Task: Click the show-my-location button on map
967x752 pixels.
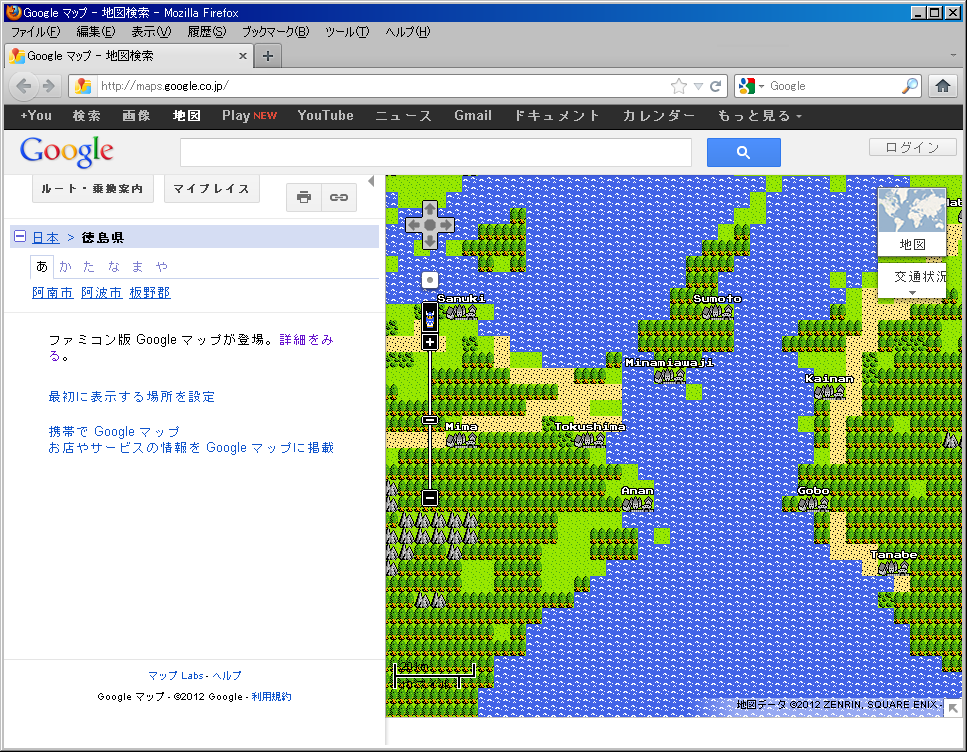Action: 430,281
